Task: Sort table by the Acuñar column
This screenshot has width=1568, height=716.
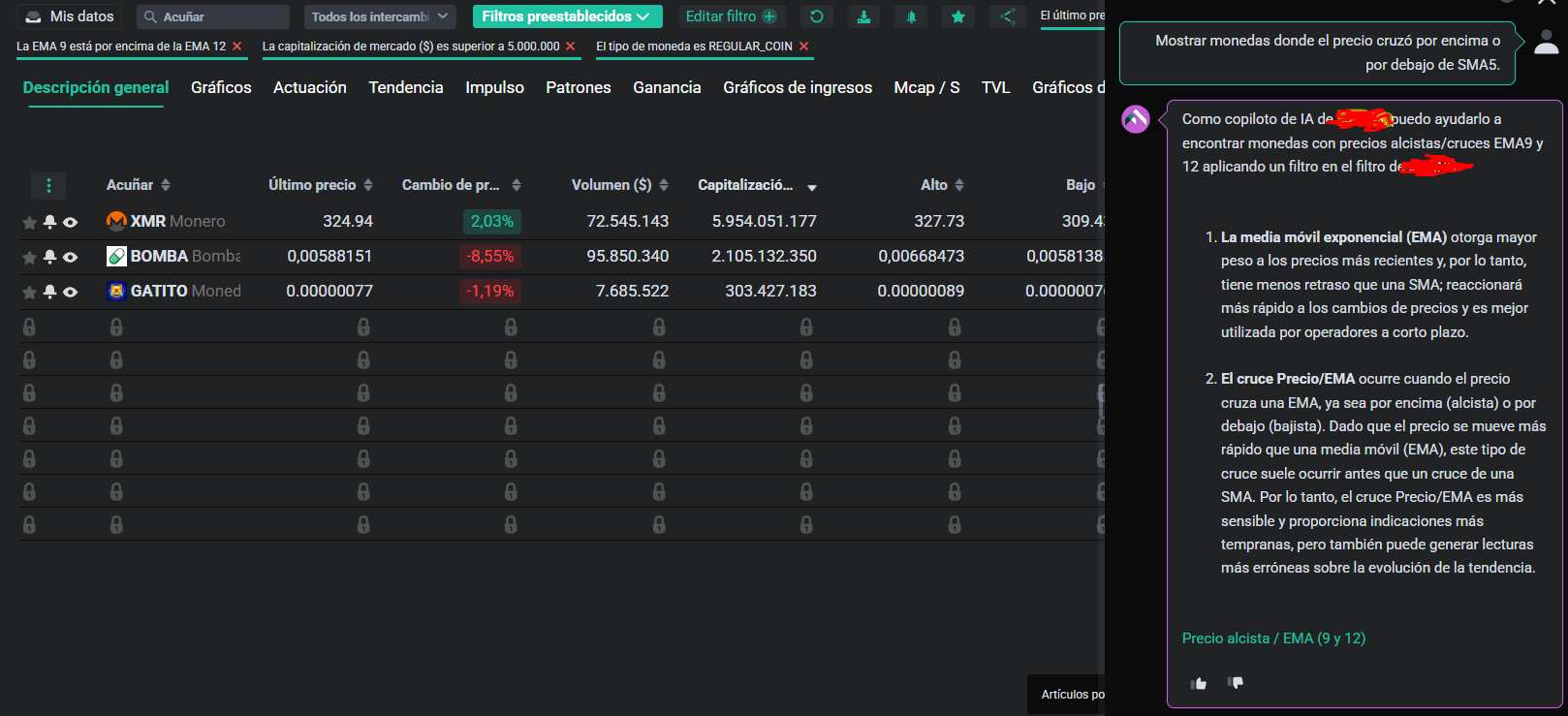Action: point(139,185)
